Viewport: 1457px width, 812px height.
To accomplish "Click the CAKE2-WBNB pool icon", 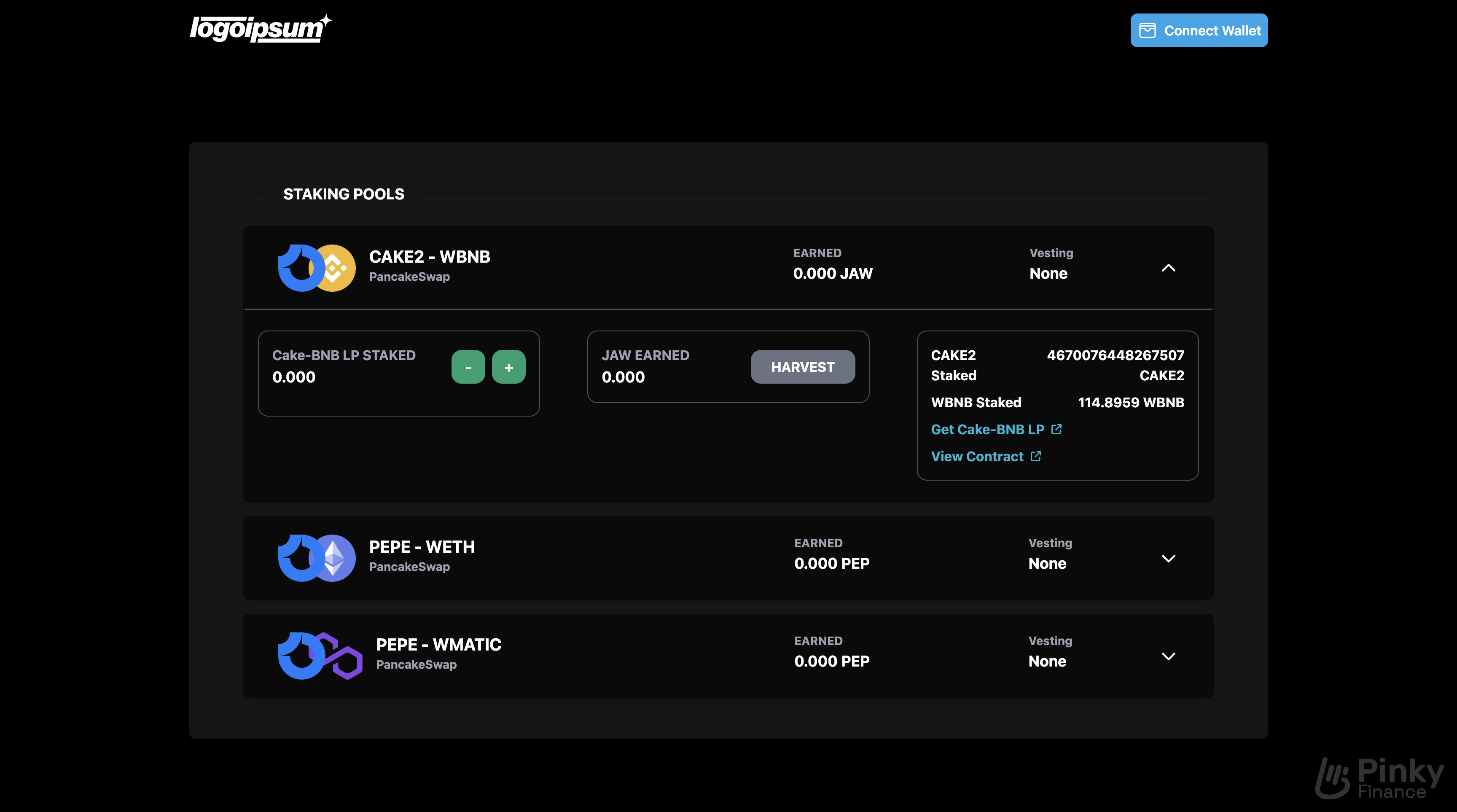I will (316, 267).
